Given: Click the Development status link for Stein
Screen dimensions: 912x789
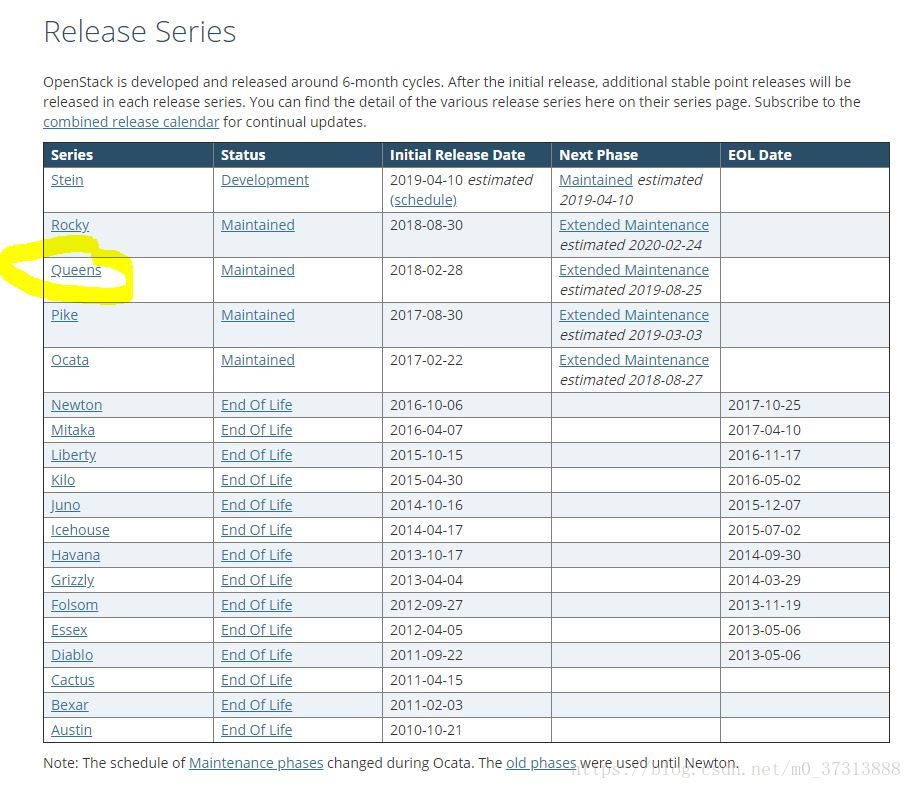Looking at the screenshot, I should (x=265, y=180).
